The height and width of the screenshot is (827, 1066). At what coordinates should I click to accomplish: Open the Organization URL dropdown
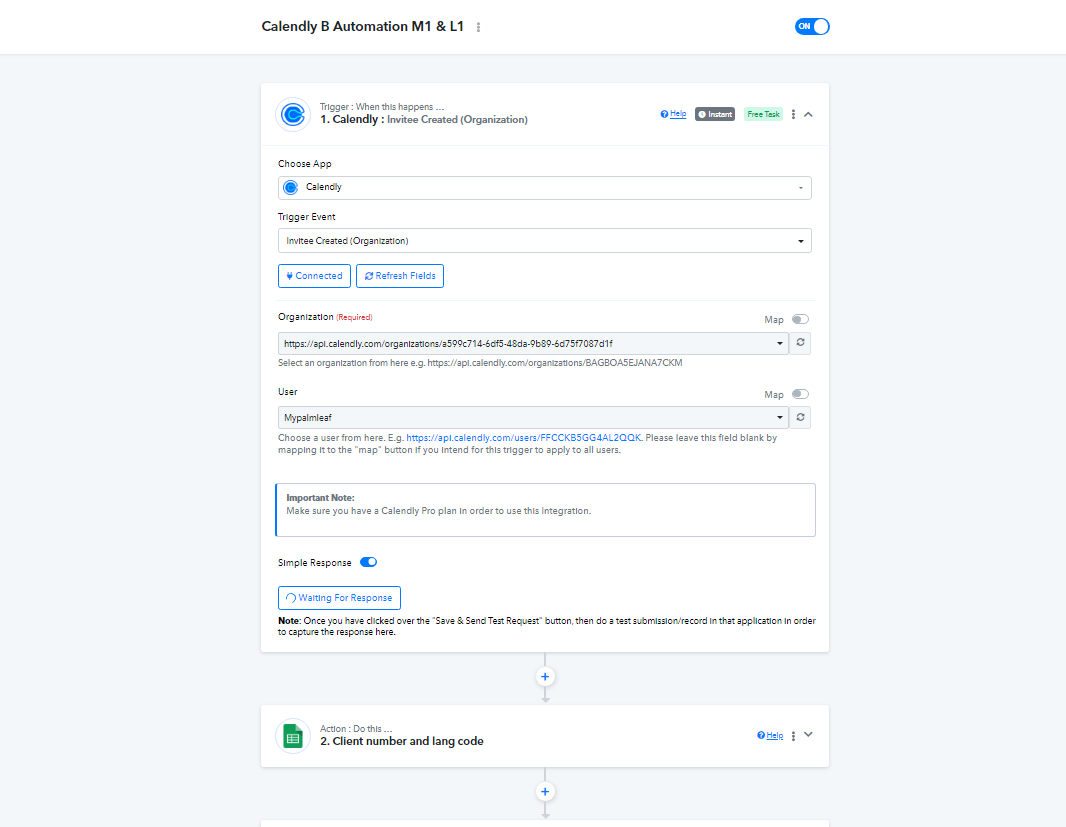coord(533,343)
